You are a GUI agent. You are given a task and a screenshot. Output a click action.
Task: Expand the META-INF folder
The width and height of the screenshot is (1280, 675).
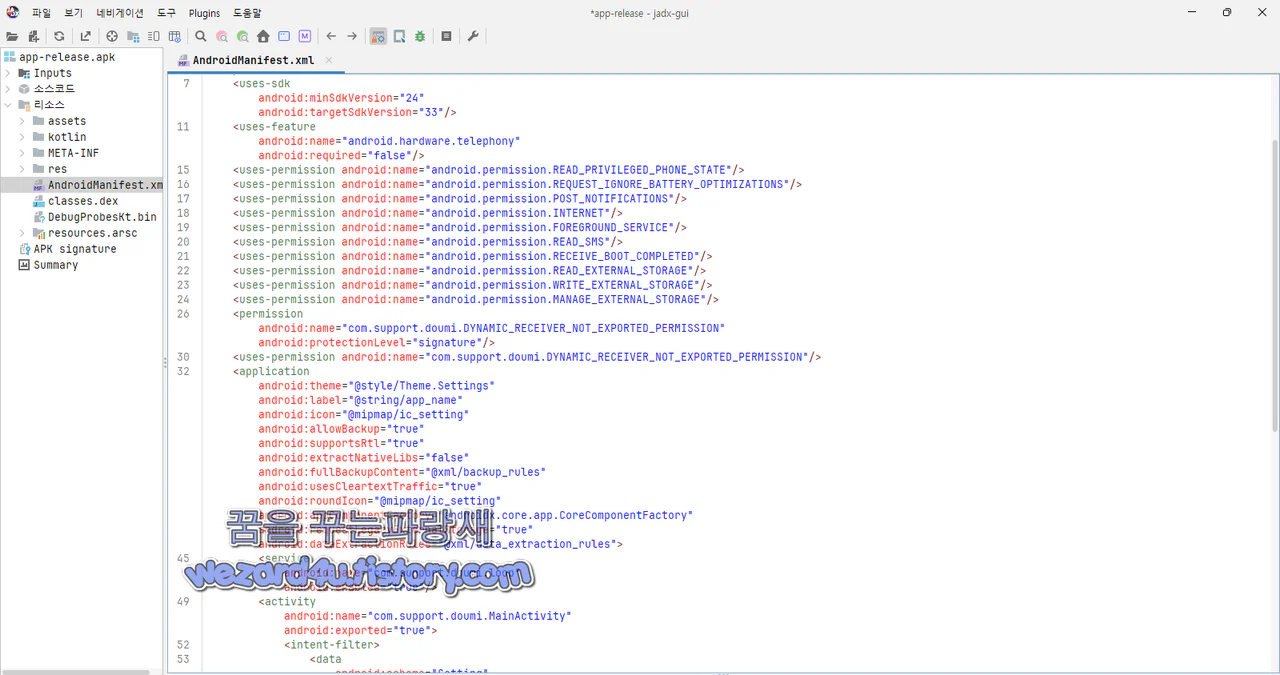click(23, 153)
